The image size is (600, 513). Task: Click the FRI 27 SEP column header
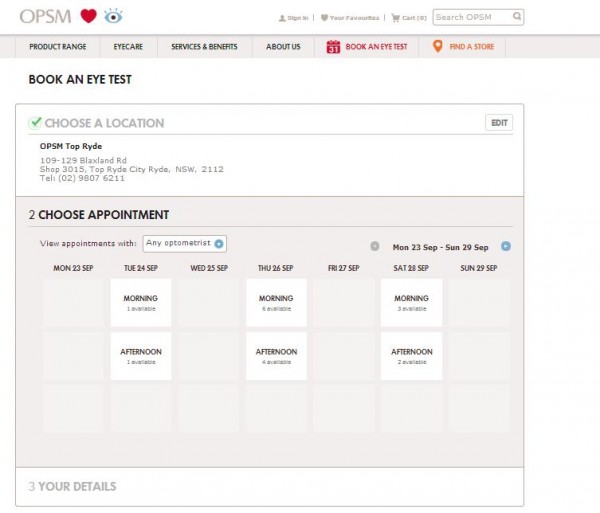click(344, 268)
